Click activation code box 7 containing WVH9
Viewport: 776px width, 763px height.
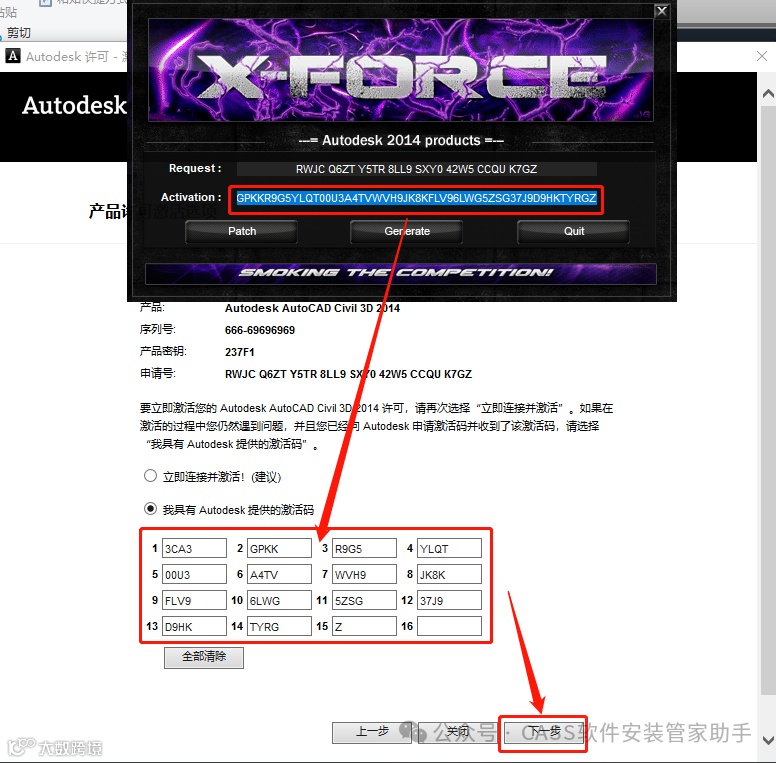(x=364, y=574)
